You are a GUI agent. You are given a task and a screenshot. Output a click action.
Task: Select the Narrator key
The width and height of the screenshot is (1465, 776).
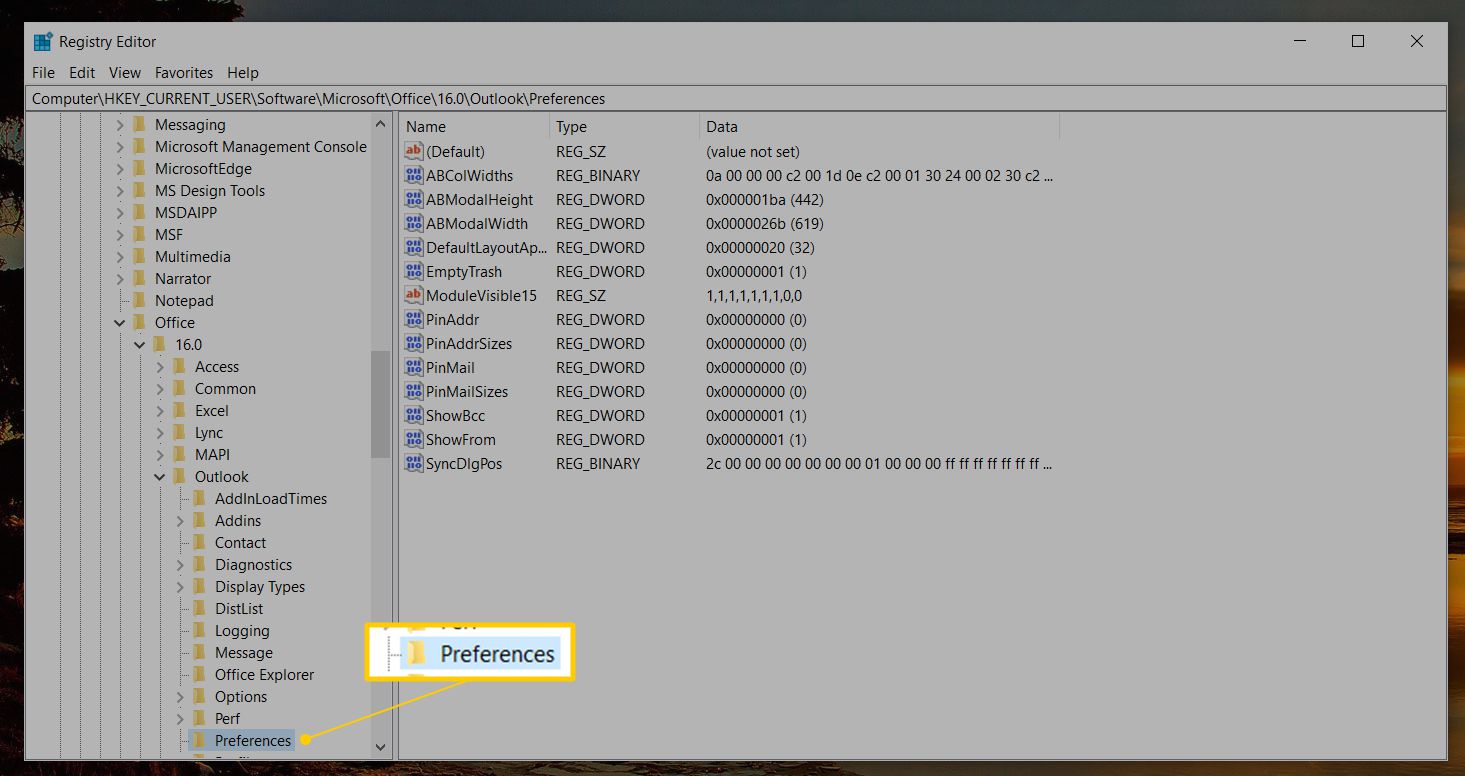(183, 278)
